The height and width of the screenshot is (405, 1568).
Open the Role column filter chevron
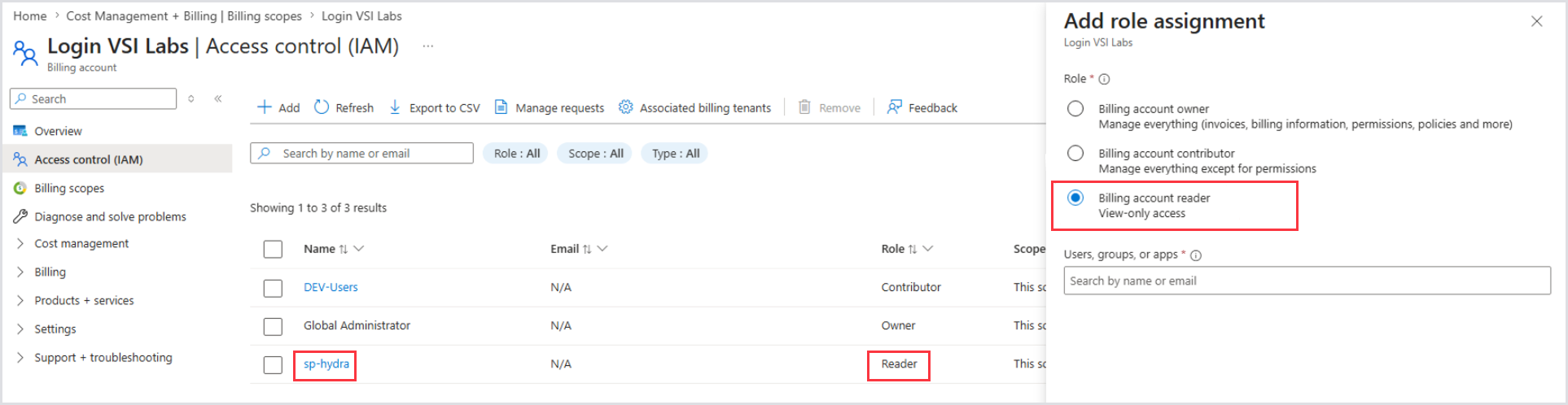point(928,249)
